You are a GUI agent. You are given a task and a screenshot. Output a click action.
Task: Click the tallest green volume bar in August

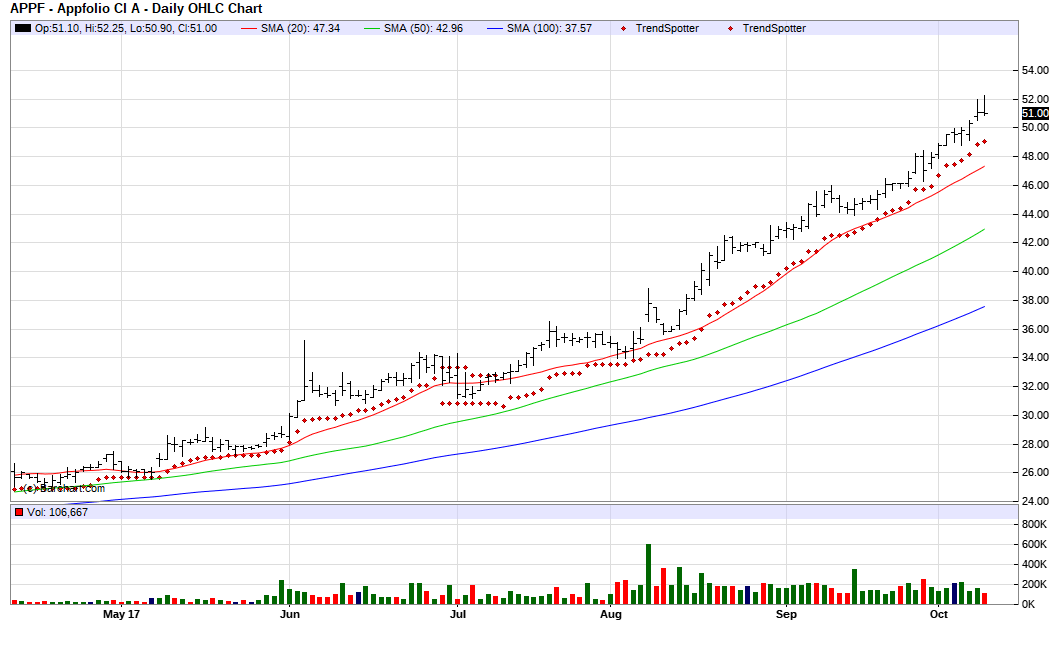pyautogui.click(x=648, y=574)
